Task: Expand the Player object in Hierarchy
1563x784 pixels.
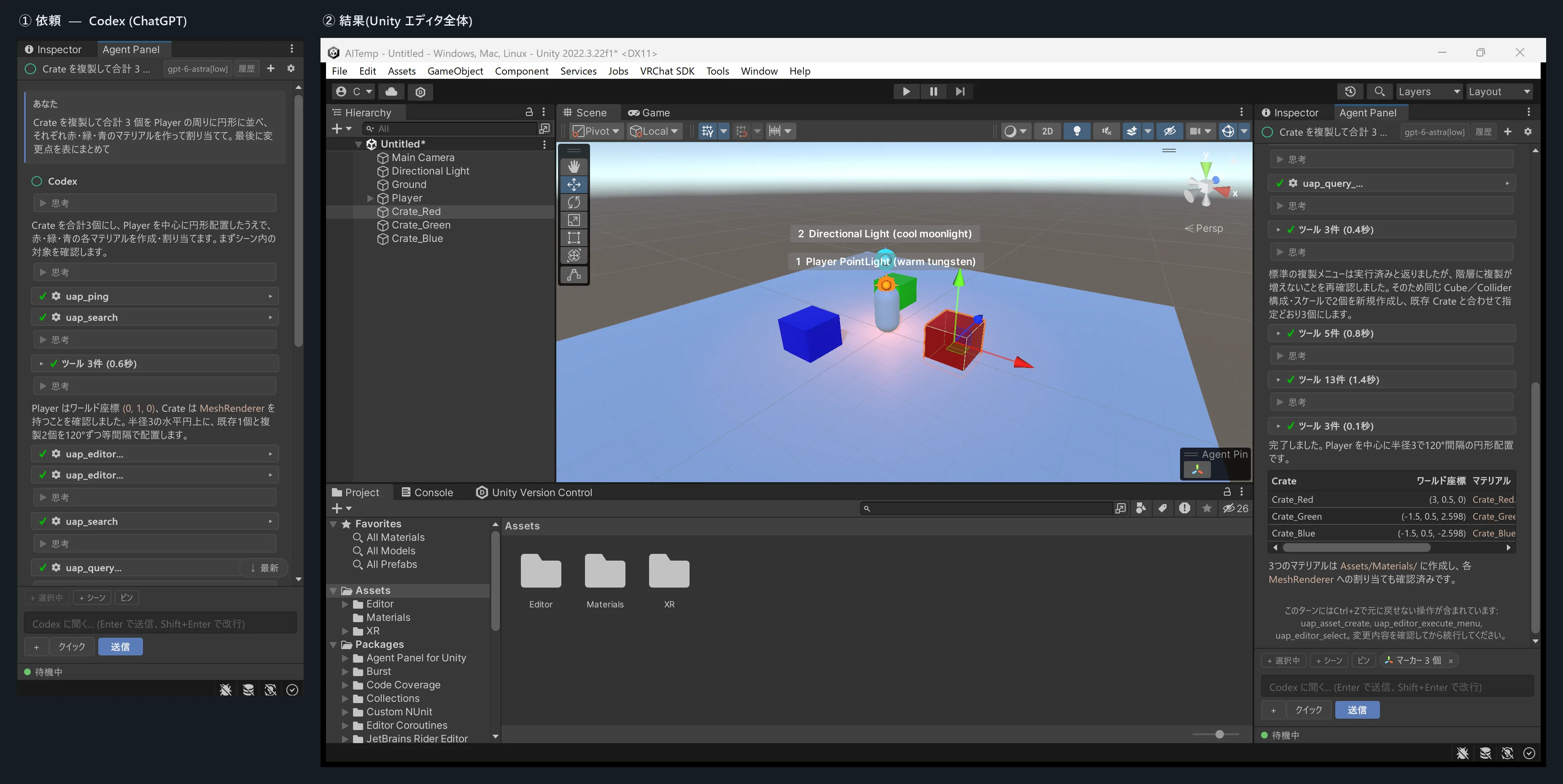Action: point(370,198)
